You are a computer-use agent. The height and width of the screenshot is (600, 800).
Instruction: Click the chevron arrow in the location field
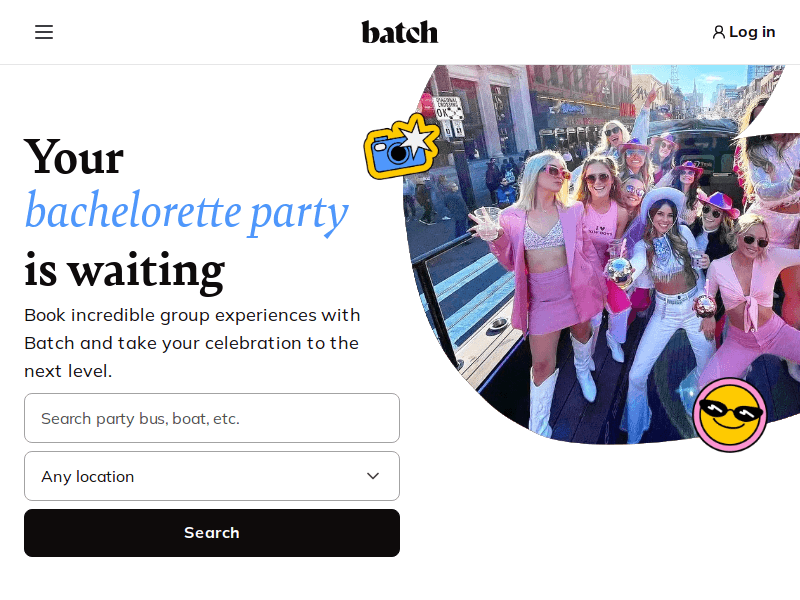373,476
